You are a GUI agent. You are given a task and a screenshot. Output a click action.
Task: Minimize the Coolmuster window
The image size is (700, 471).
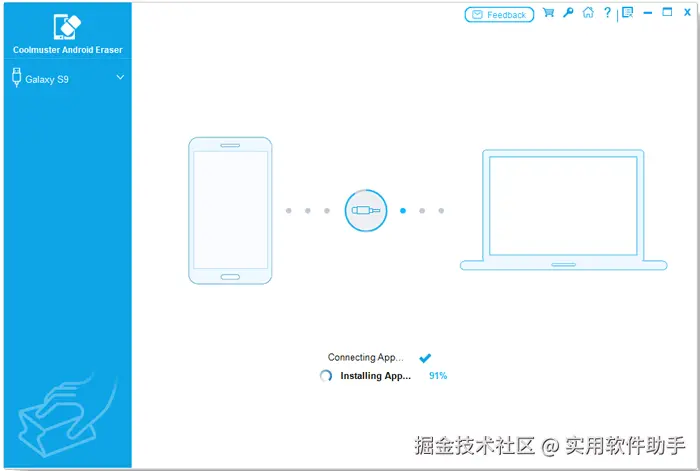[648, 13]
